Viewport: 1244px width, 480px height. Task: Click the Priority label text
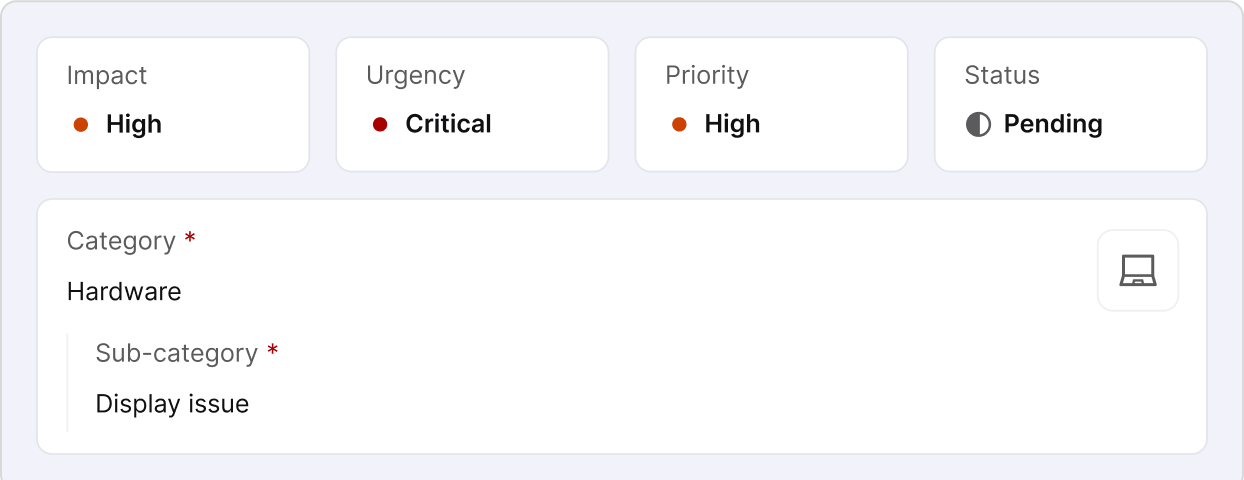click(707, 75)
